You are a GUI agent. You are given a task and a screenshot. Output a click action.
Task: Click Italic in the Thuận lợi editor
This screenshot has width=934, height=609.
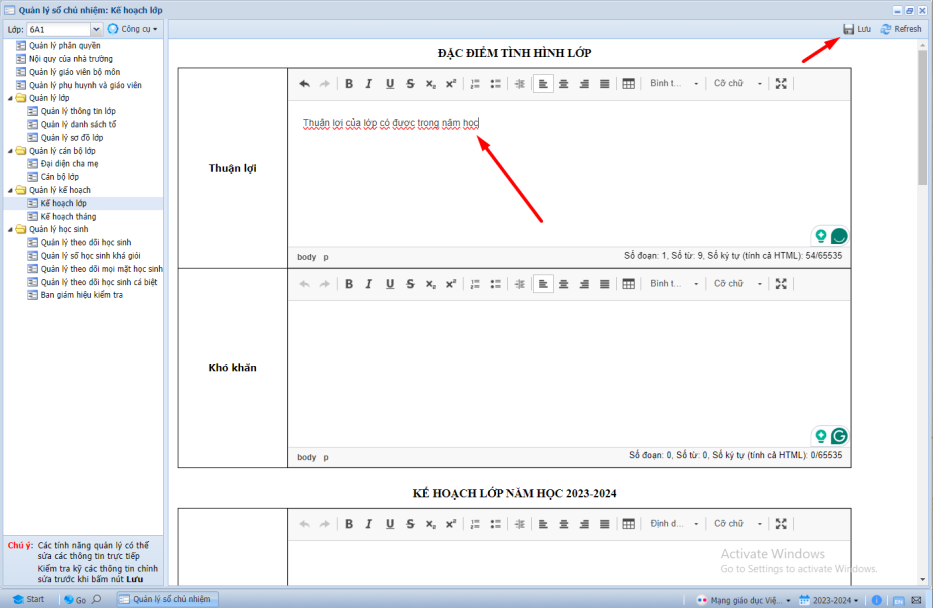369,84
